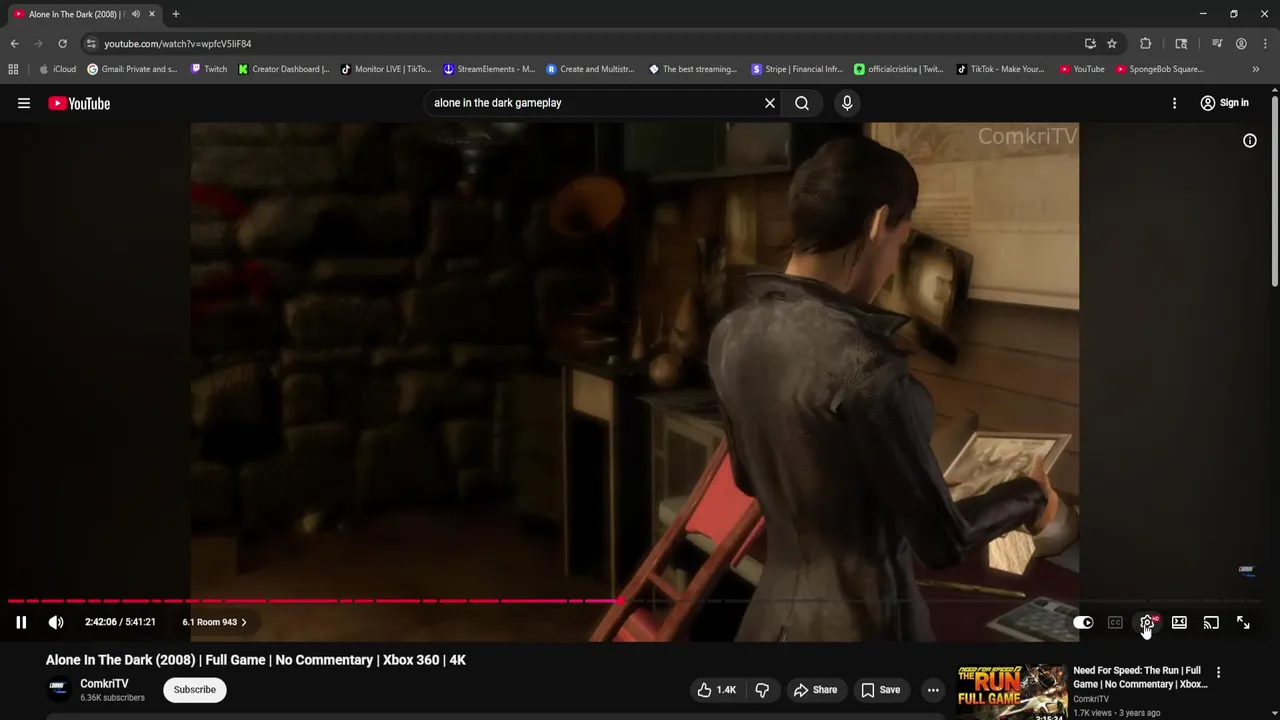Pause the video playback

click(21, 622)
